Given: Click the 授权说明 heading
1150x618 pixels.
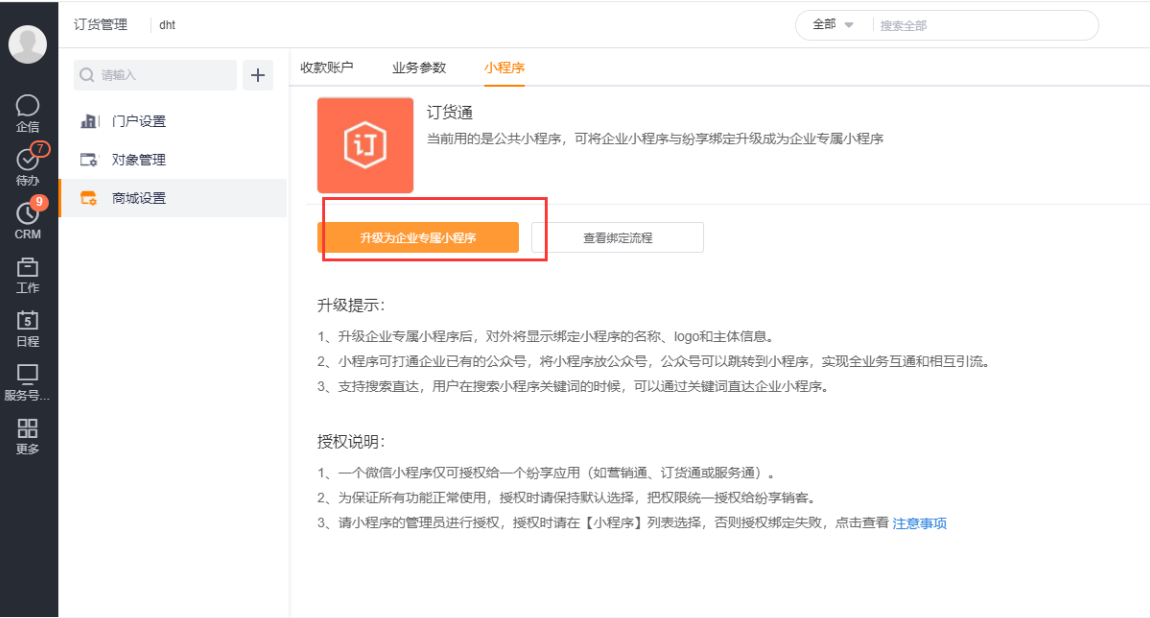Looking at the screenshot, I should (351, 441).
